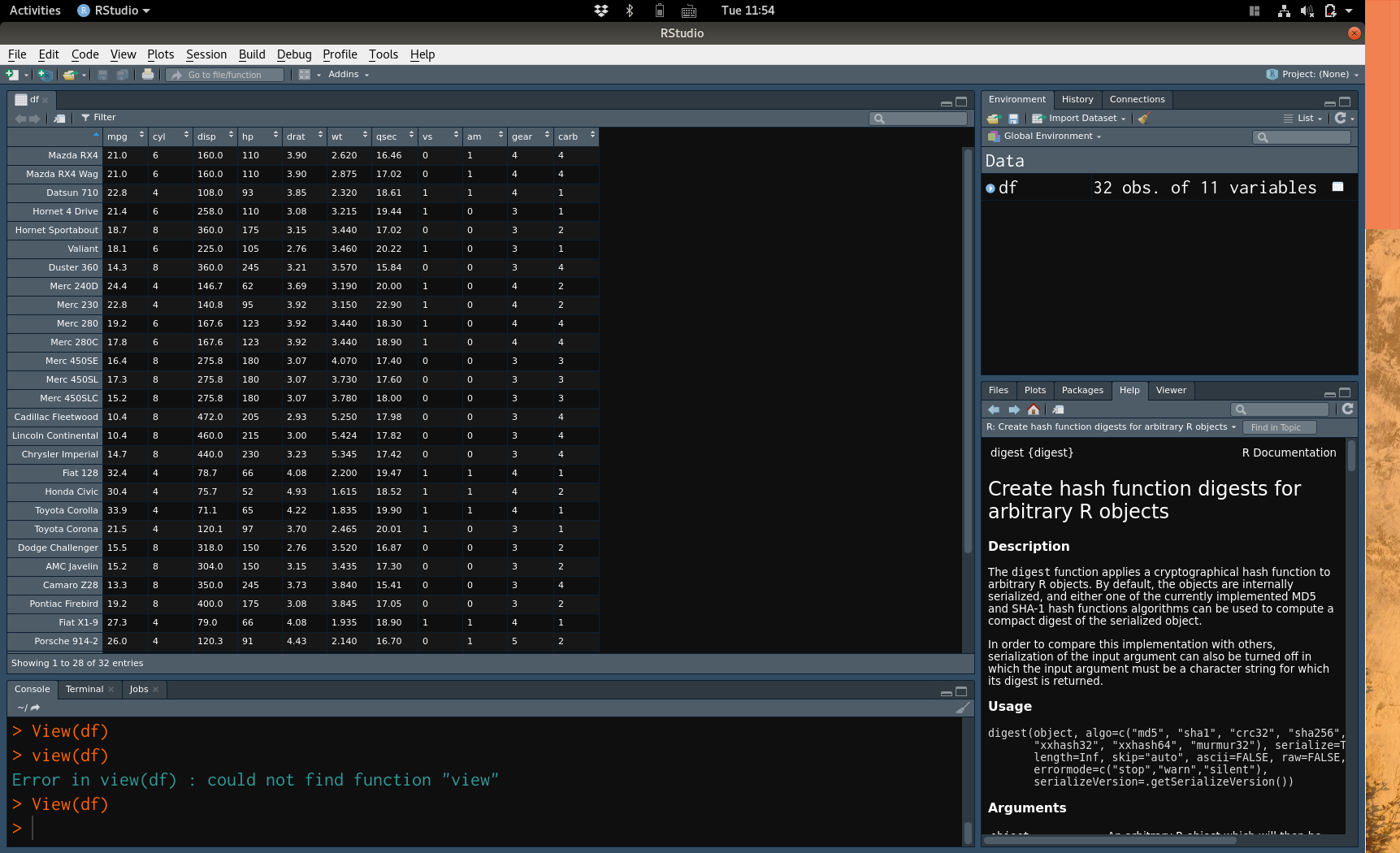Click the Create a Project icon
Screen dimensions: 1400x853
pos(46,75)
